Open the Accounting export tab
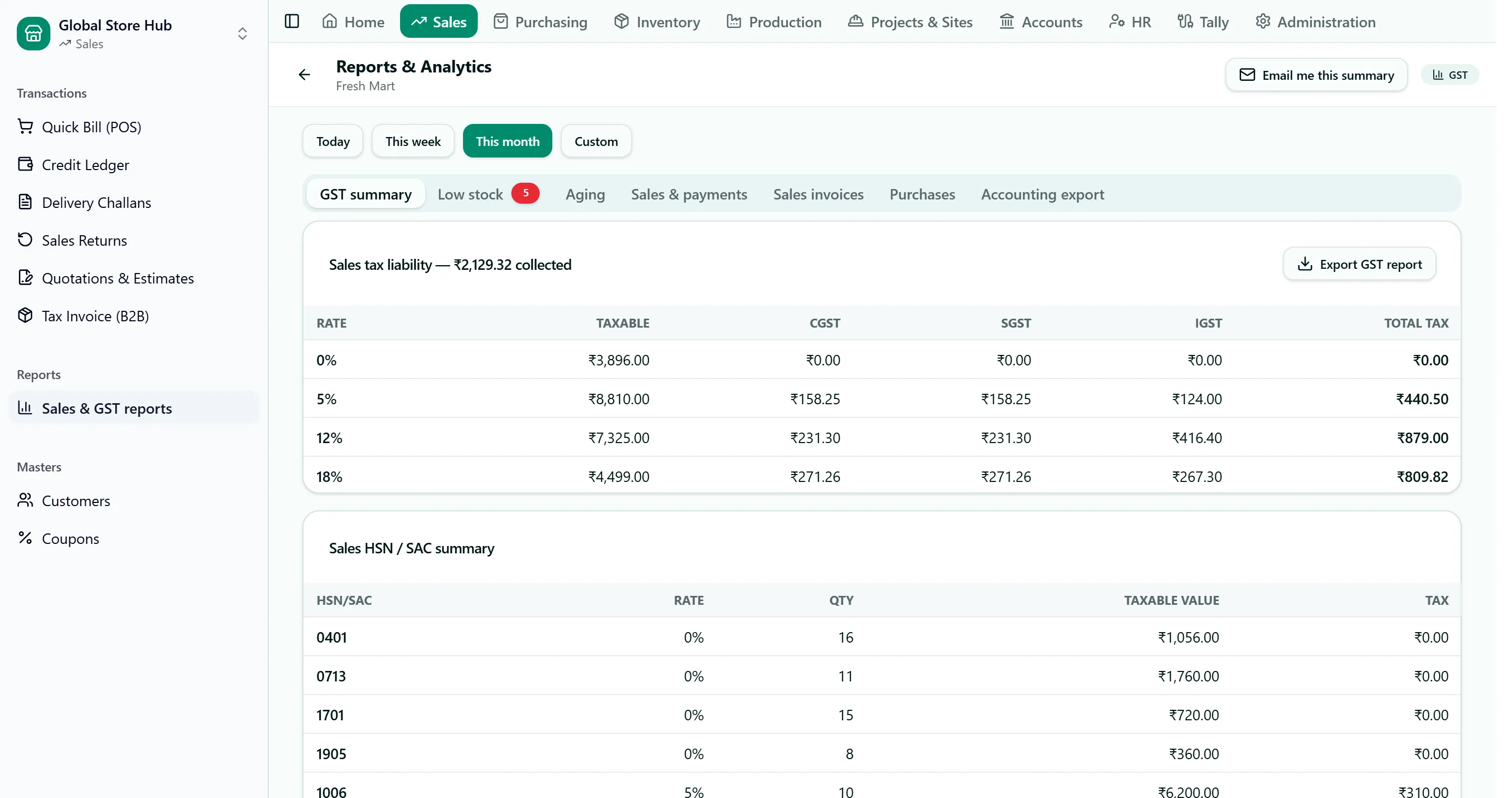 1043,194
